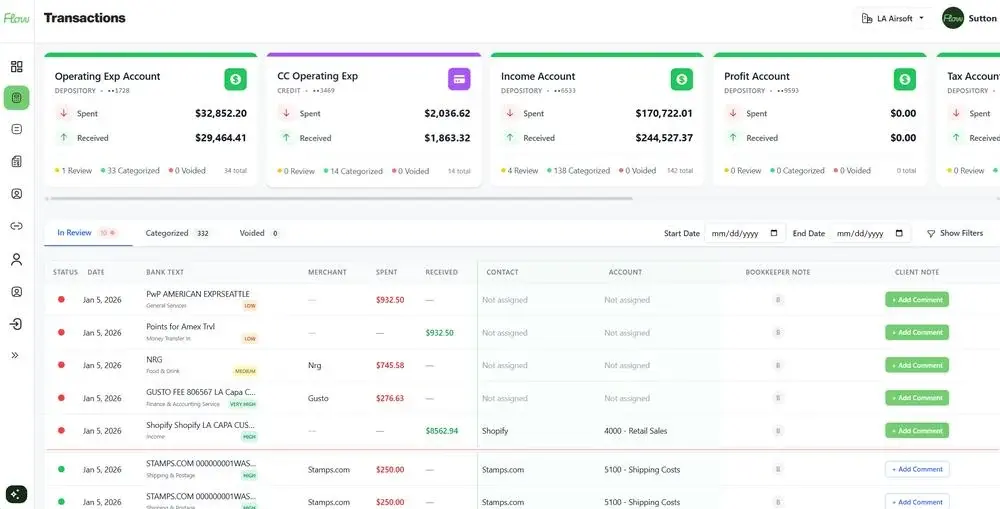Screen dimensions: 1000x509
Task: Open the chain link icon in sidebar
Action: (x=17, y=226)
